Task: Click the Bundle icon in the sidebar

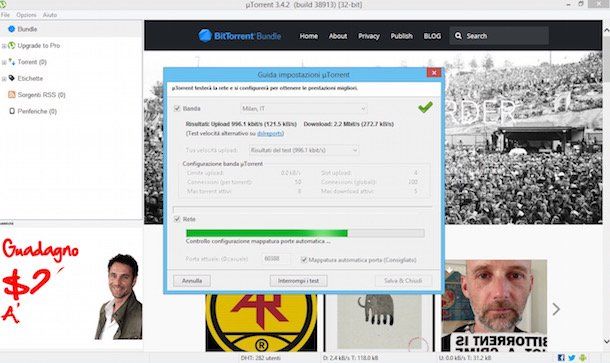Action: pos(11,29)
